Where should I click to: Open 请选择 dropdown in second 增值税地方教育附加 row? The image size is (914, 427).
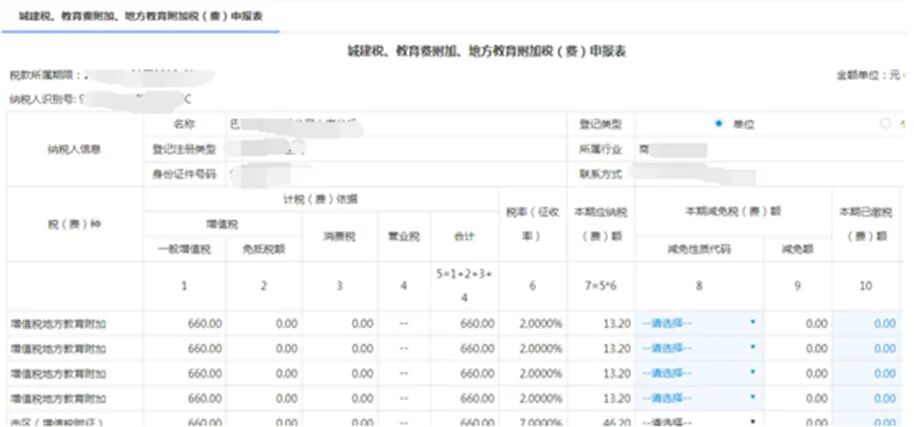pos(699,348)
